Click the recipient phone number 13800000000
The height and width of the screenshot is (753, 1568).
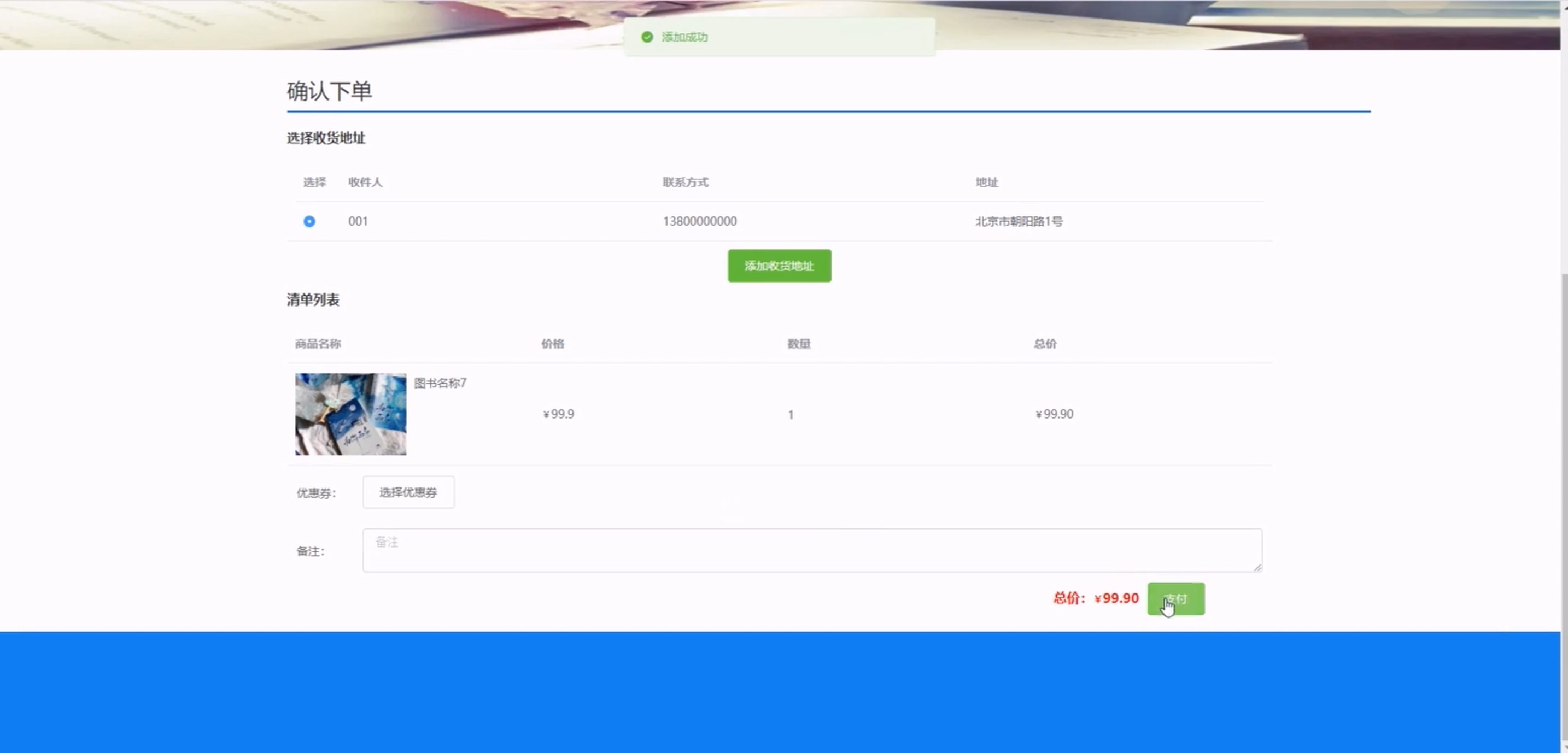[x=699, y=221]
